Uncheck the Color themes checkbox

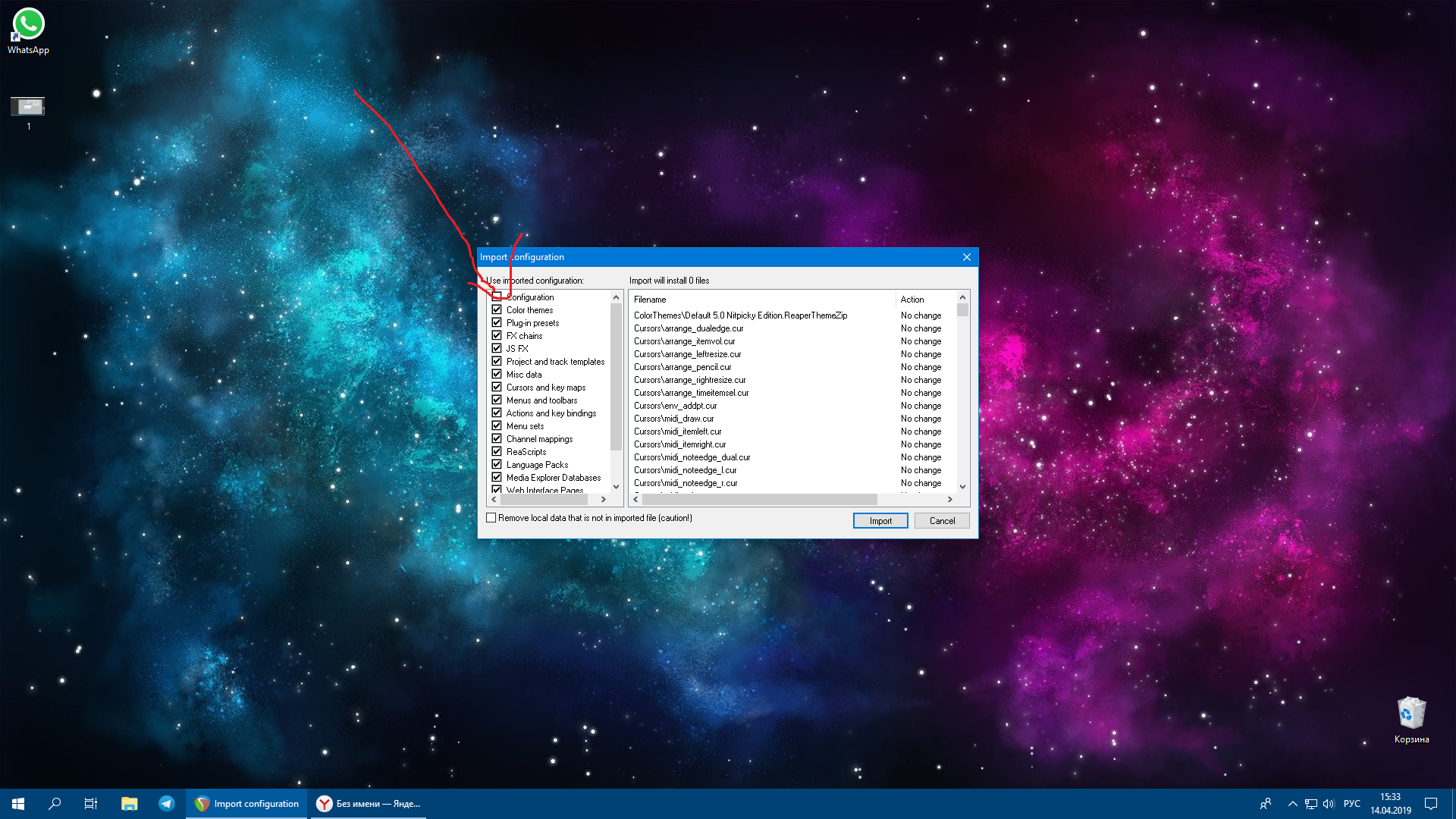click(497, 309)
